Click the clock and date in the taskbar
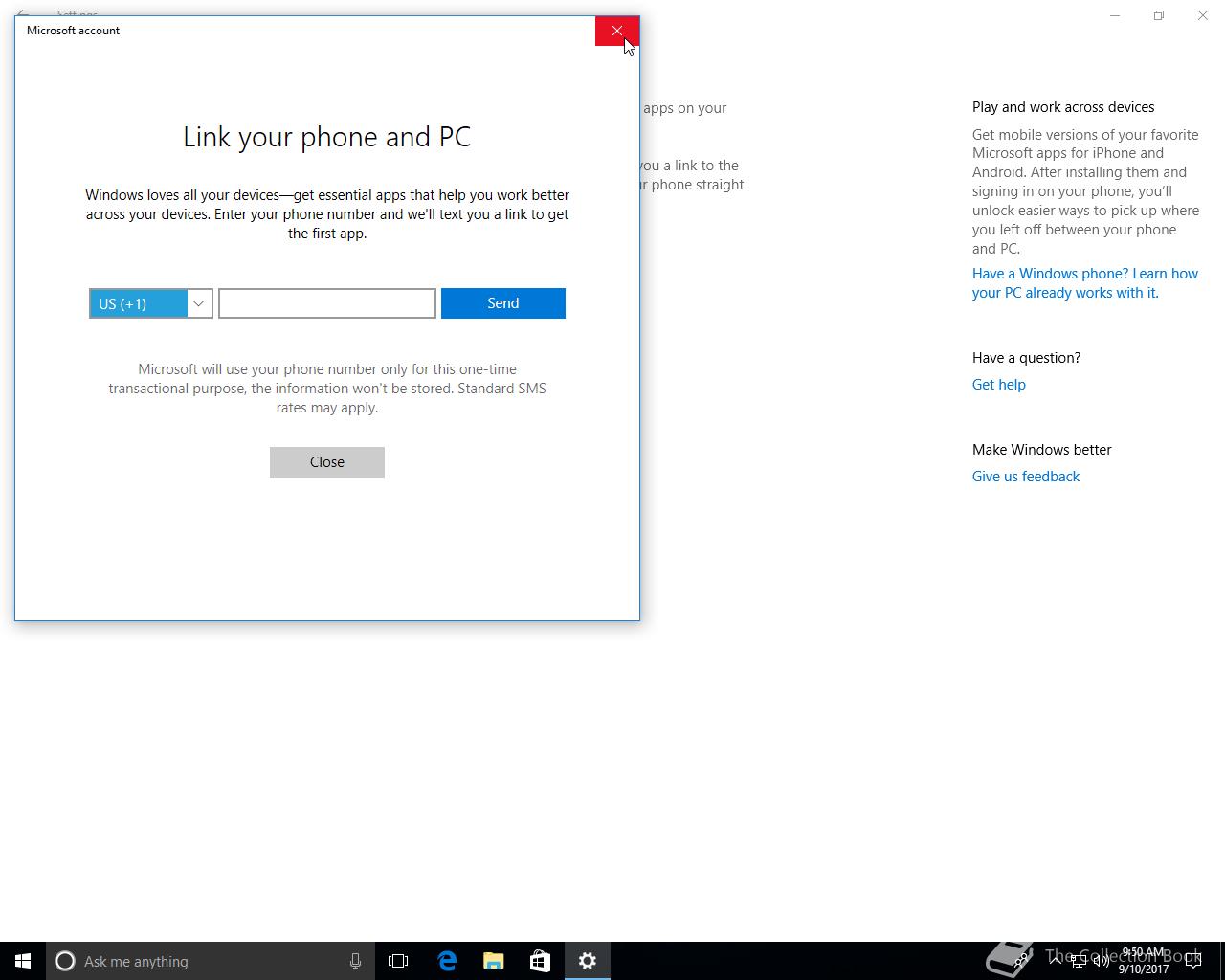This screenshot has width=1225, height=980. click(x=1144, y=961)
